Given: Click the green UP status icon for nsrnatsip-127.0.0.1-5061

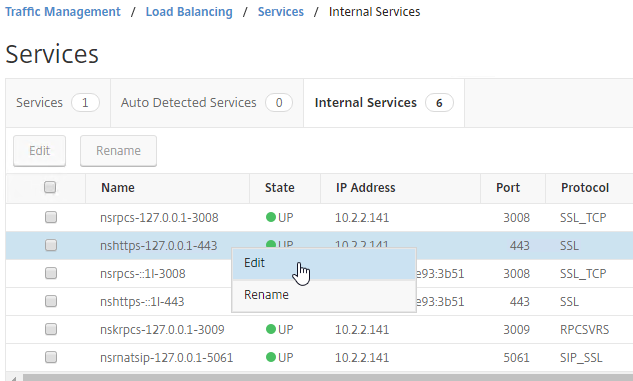Looking at the screenshot, I should (x=270, y=357).
